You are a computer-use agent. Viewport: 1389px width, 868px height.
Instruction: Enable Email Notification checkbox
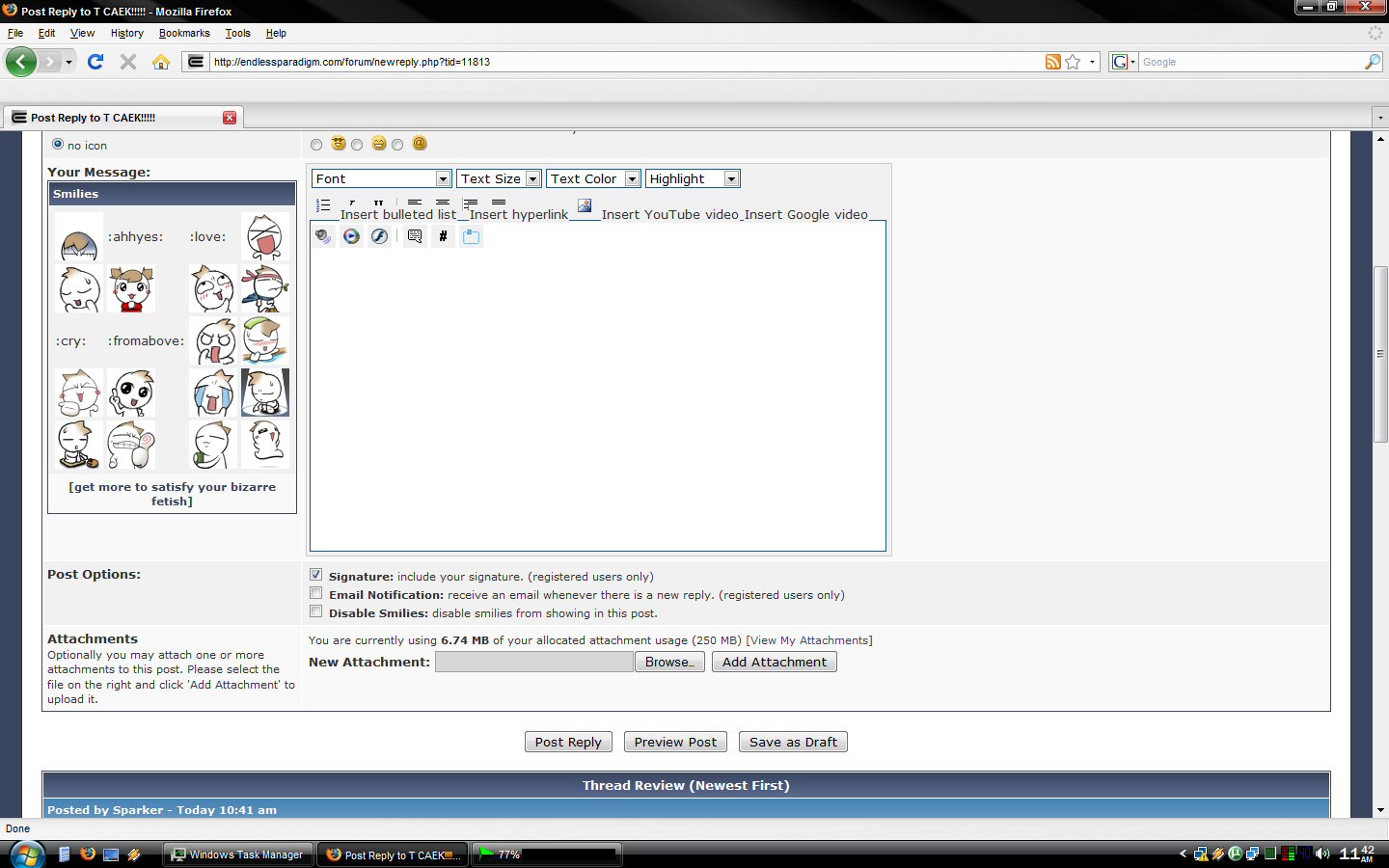point(315,593)
